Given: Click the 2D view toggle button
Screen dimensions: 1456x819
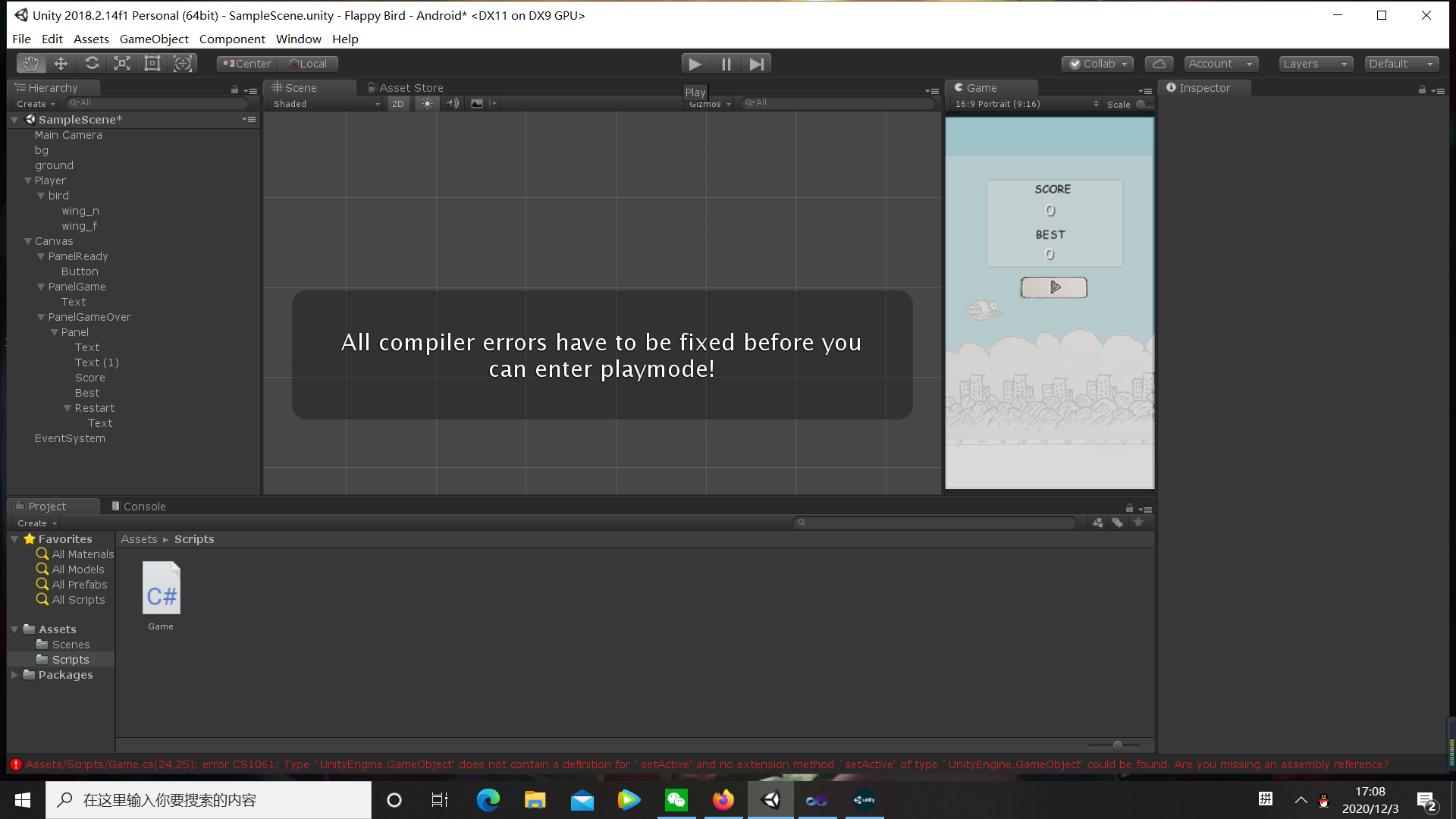Looking at the screenshot, I should (x=397, y=103).
